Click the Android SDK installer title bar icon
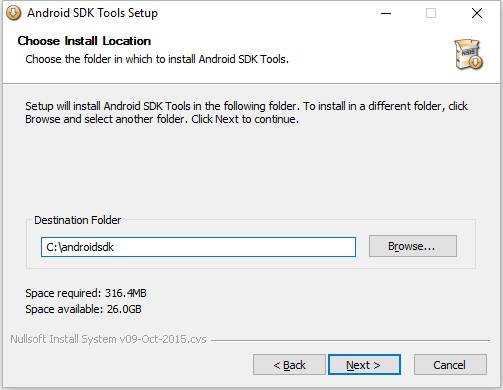Viewport: 503px width, 390px height. pos(14,13)
